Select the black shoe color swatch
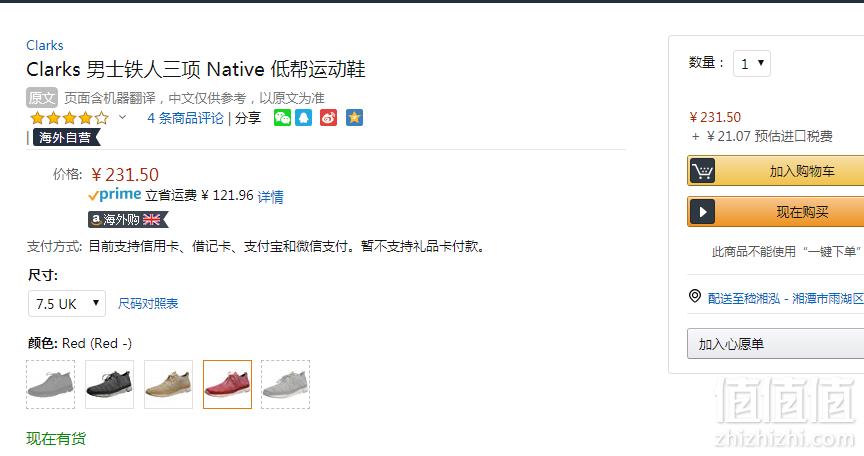Screen dimensions: 864x456 (x=110, y=384)
